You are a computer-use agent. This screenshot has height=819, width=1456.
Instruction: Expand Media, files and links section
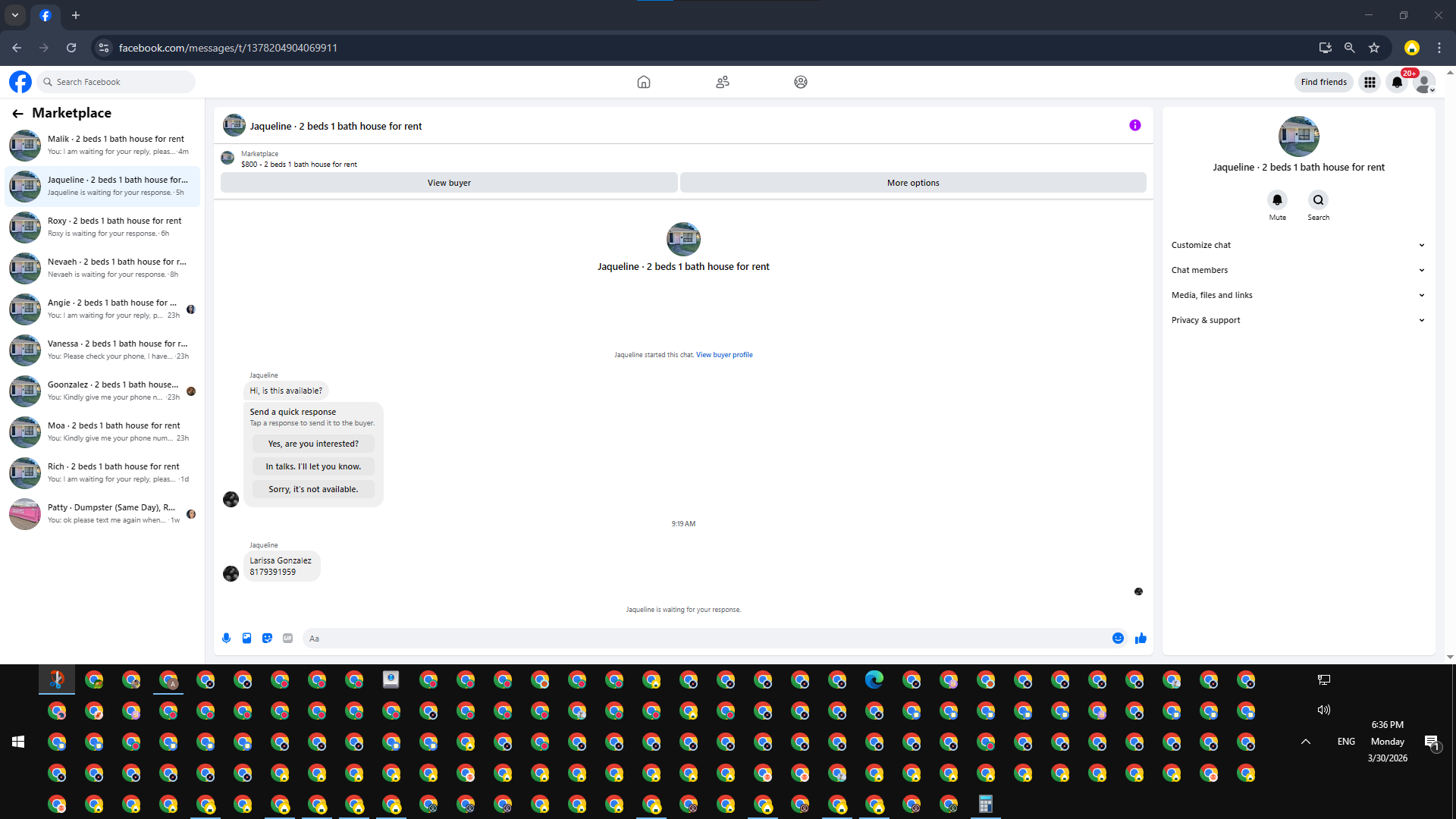1298,295
